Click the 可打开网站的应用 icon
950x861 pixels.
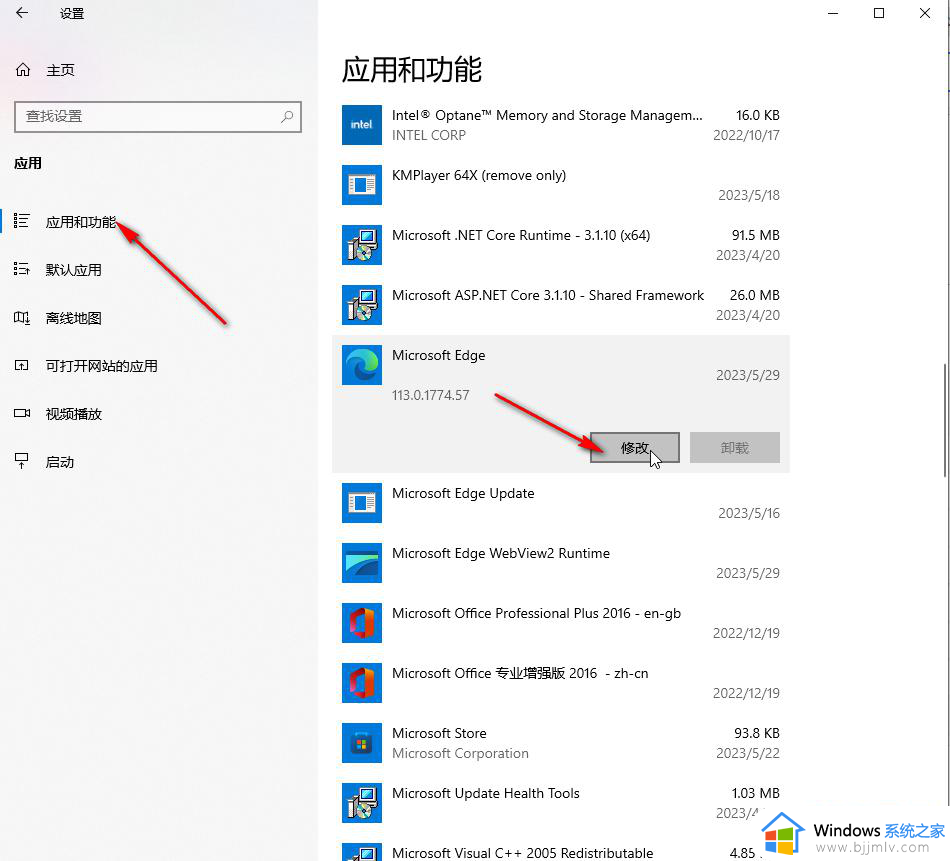(22, 365)
